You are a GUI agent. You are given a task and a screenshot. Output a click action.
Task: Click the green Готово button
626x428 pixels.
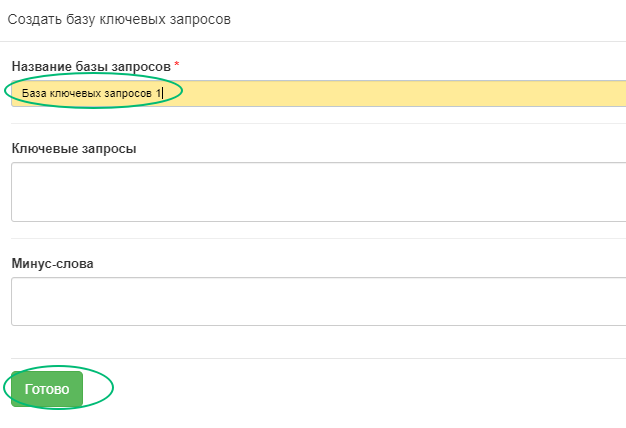(x=47, y=389)
